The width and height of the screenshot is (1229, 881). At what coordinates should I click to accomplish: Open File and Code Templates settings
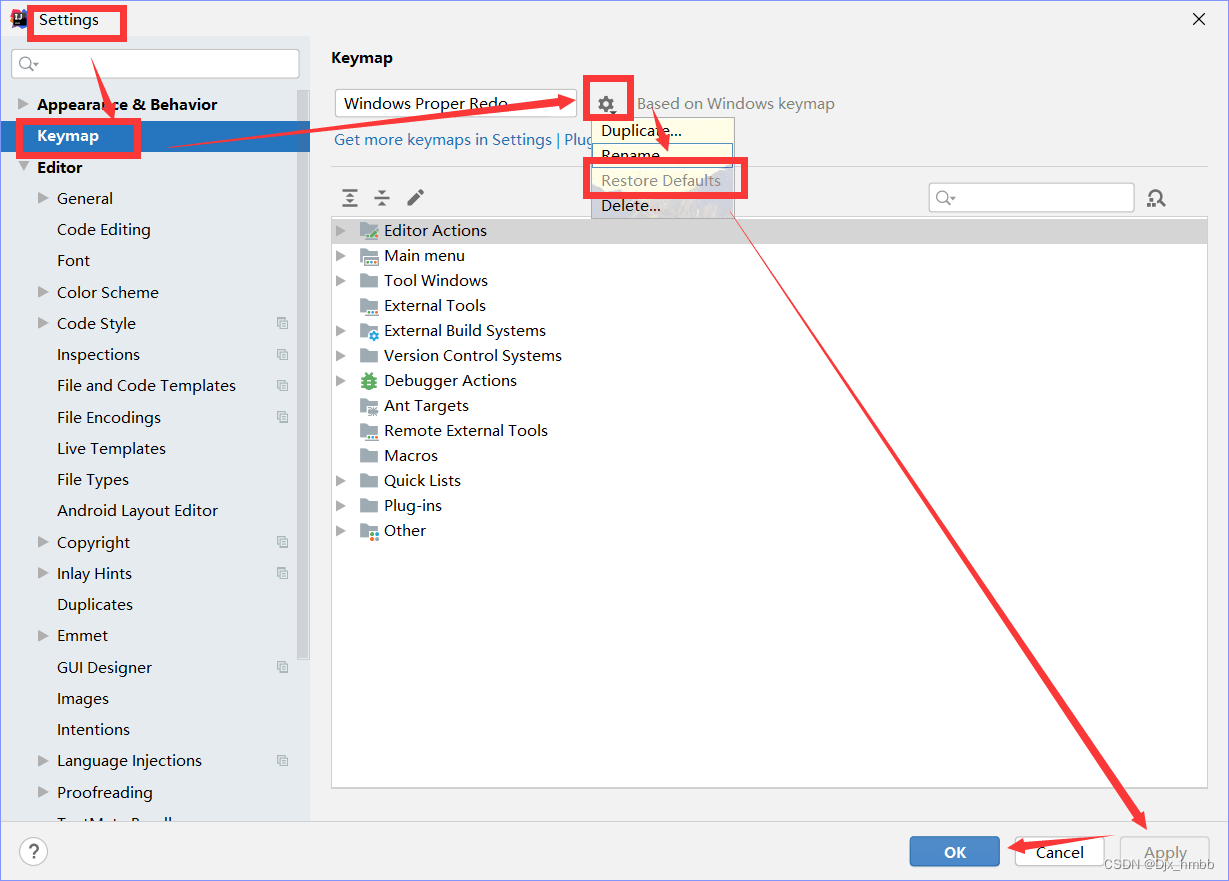coord(146,386)
